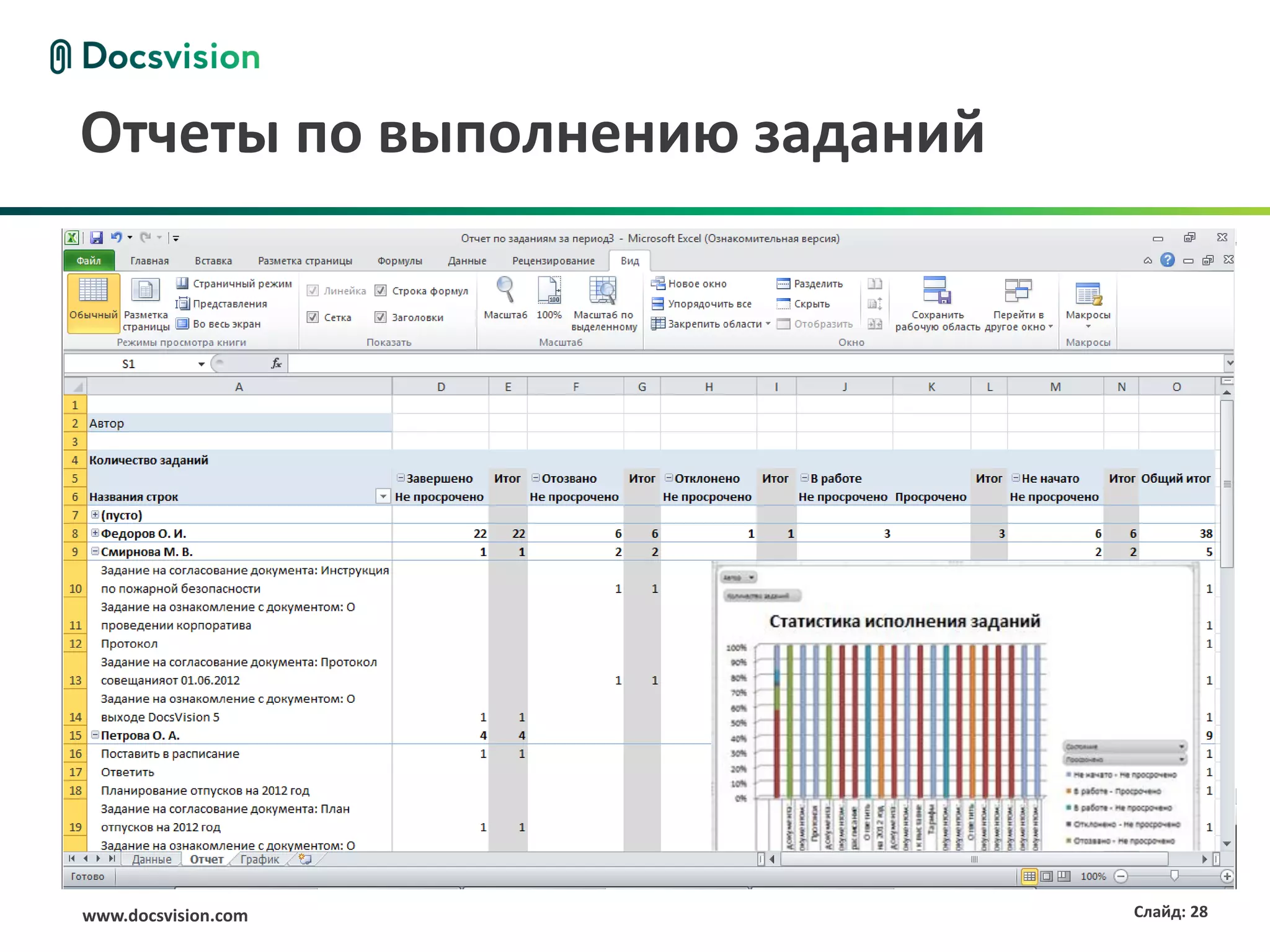Expand the (пусто) row group
Image resolution: width=1270 pixels, height=952 pixels.
(x=95, y=514)
